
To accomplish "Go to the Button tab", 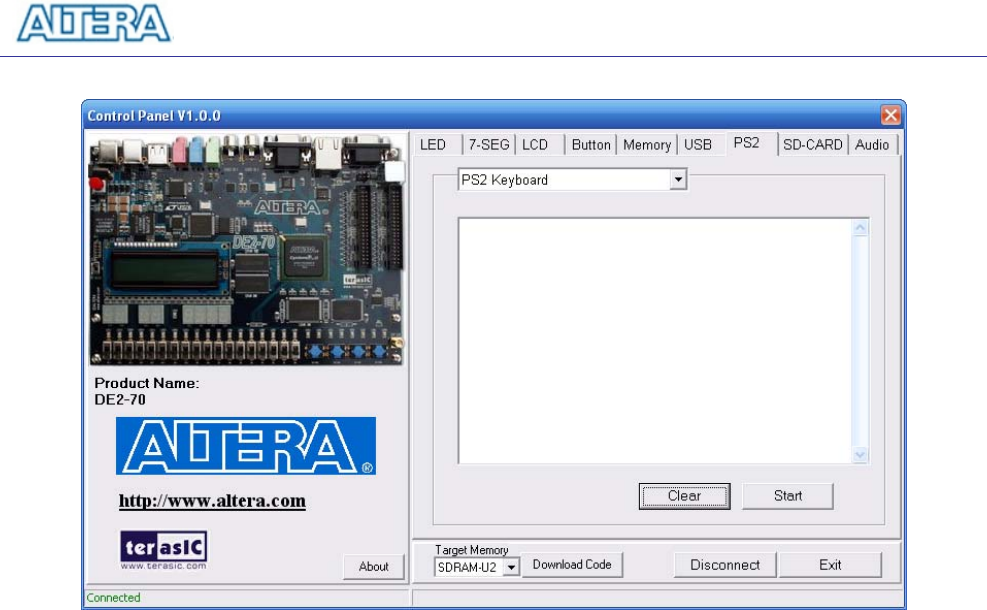I will (x=590, y=145).
